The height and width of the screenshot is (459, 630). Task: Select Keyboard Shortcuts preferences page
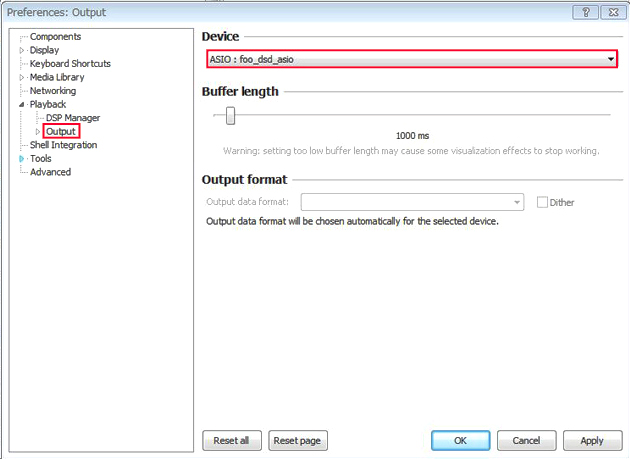click(x=70, y=63)
